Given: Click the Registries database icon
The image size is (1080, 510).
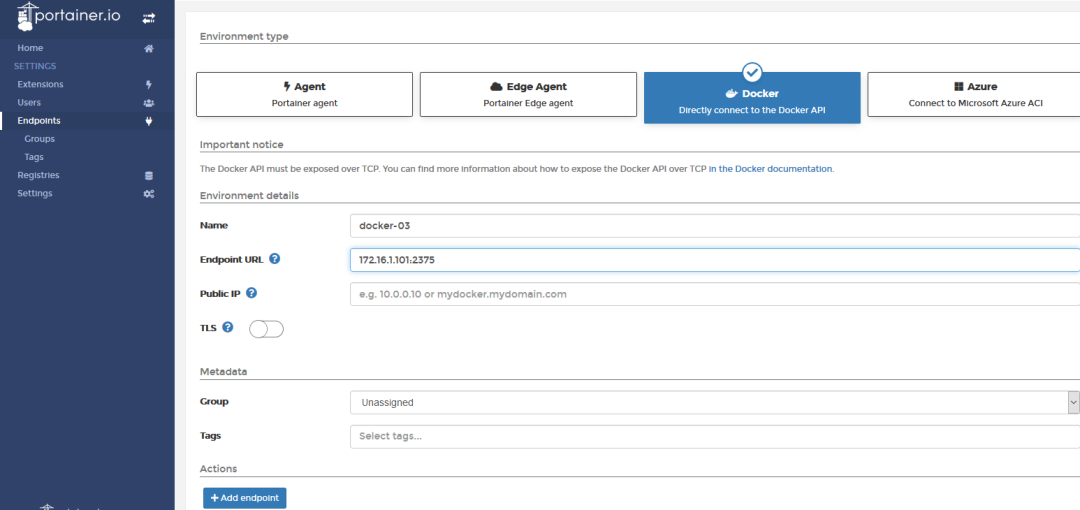Looking at the screenshot, I should [149, 176].
